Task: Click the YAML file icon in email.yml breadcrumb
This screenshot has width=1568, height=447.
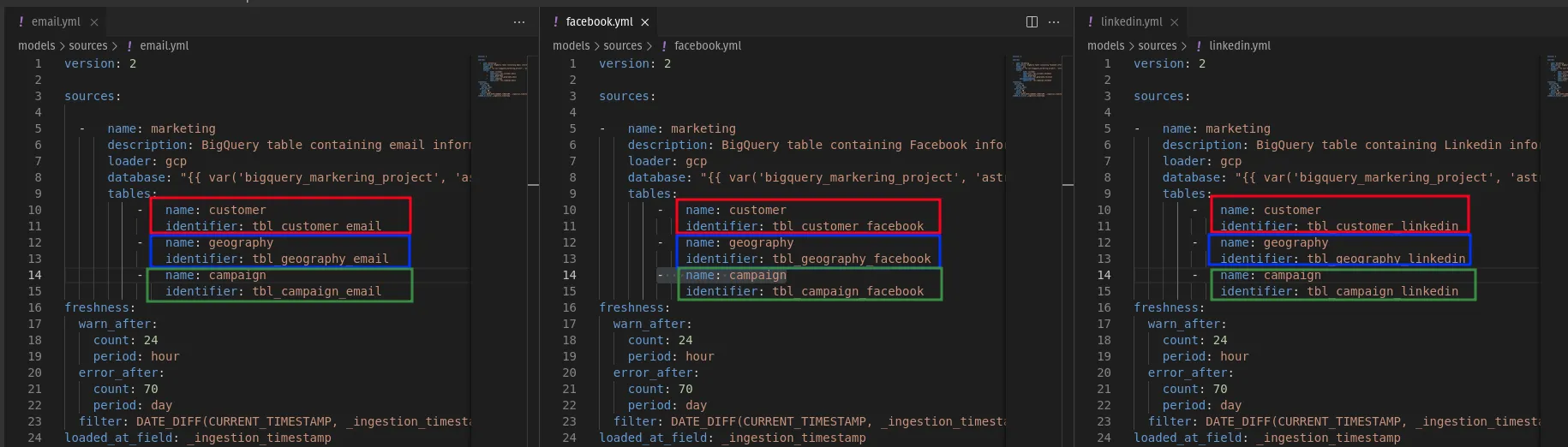Action: pos(129,46)
